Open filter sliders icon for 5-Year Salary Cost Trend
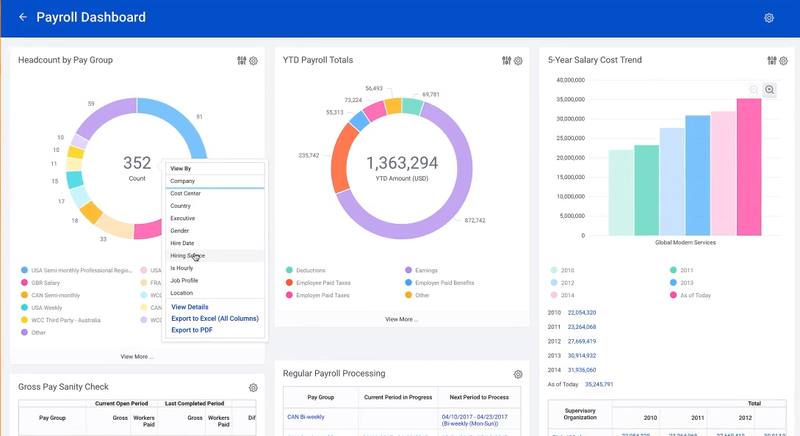This screenshot has width=800, height=436. pos(772,61)
